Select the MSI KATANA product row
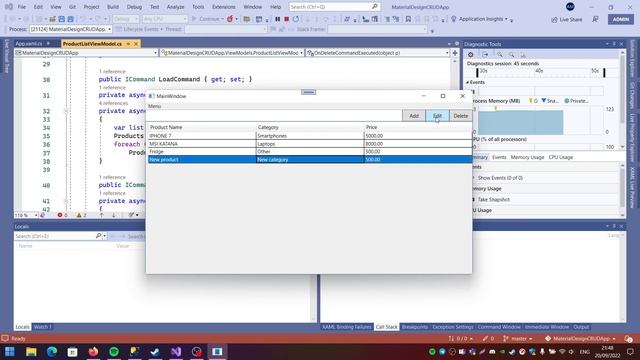 click(309, 144)
